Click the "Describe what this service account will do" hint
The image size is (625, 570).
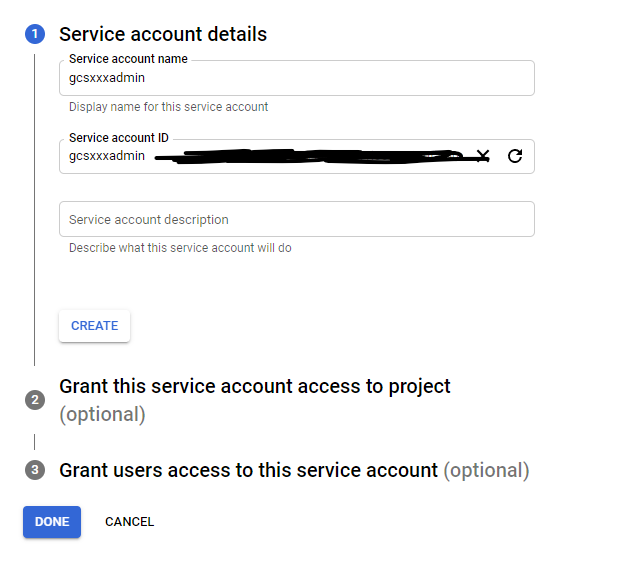click(180, 248)
